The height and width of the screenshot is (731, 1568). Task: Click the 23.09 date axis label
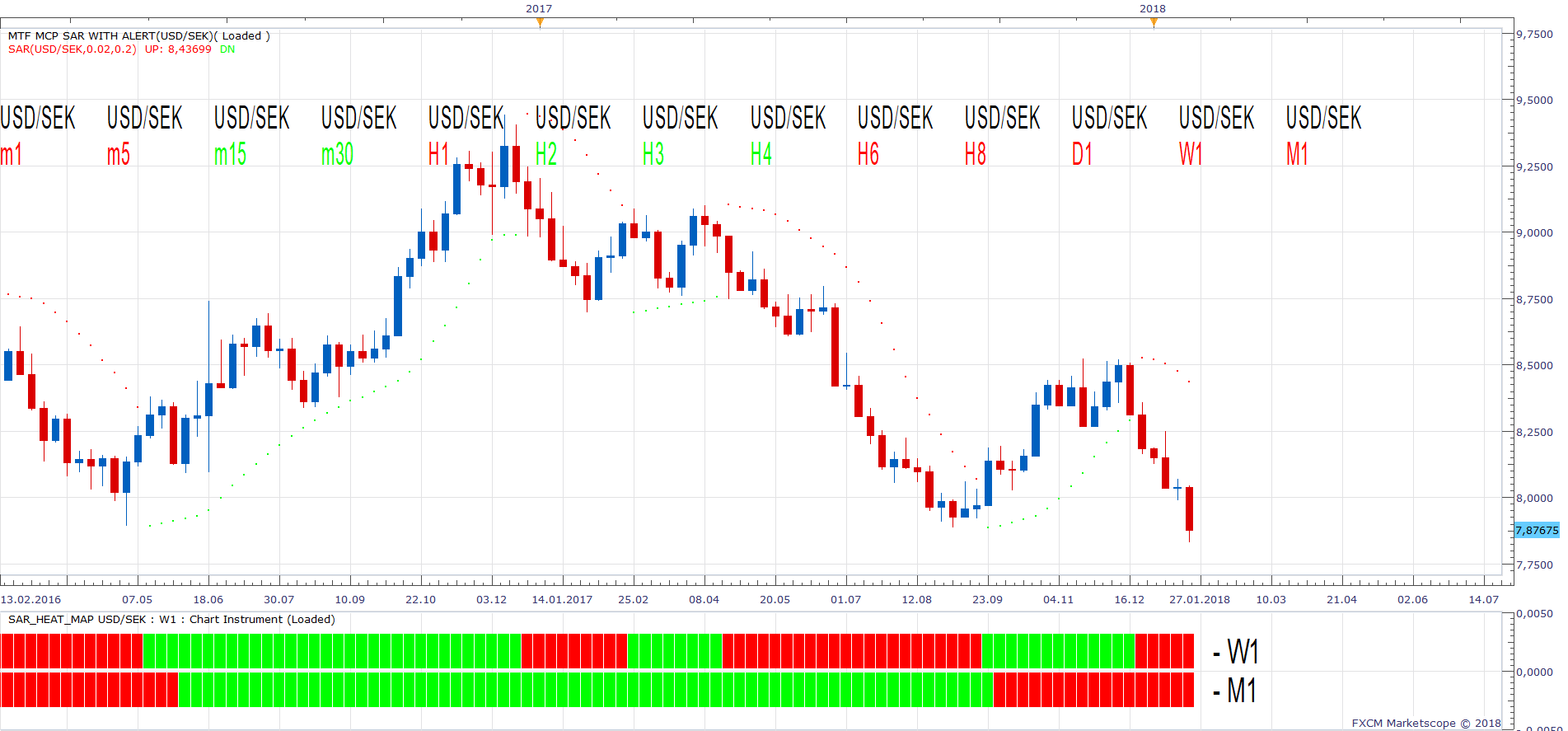pos(988,599)
